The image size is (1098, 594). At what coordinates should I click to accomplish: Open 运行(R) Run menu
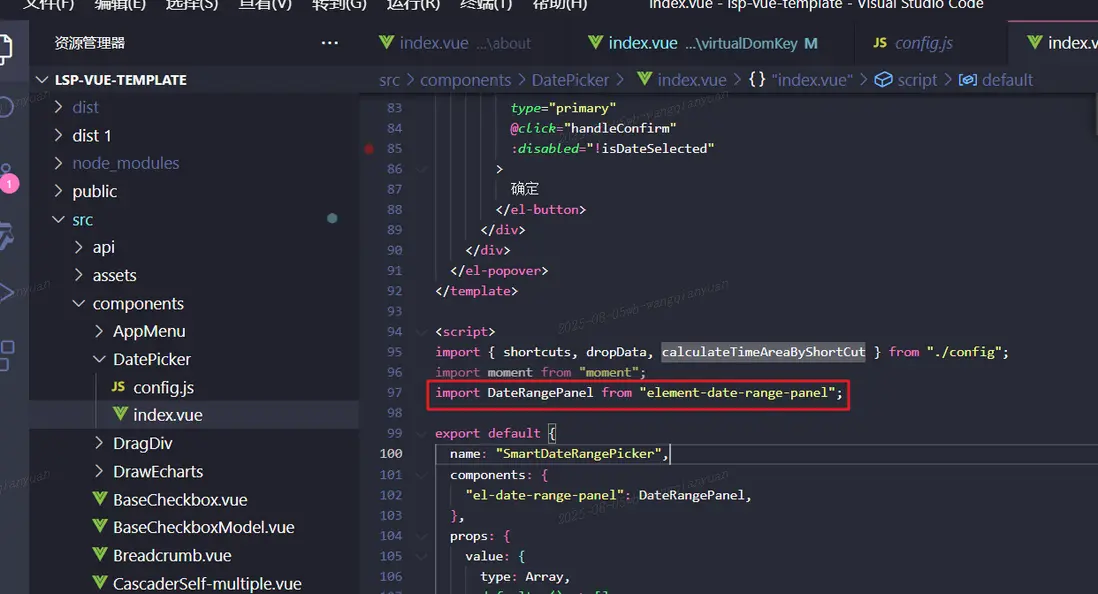click(x=413, y=5)
